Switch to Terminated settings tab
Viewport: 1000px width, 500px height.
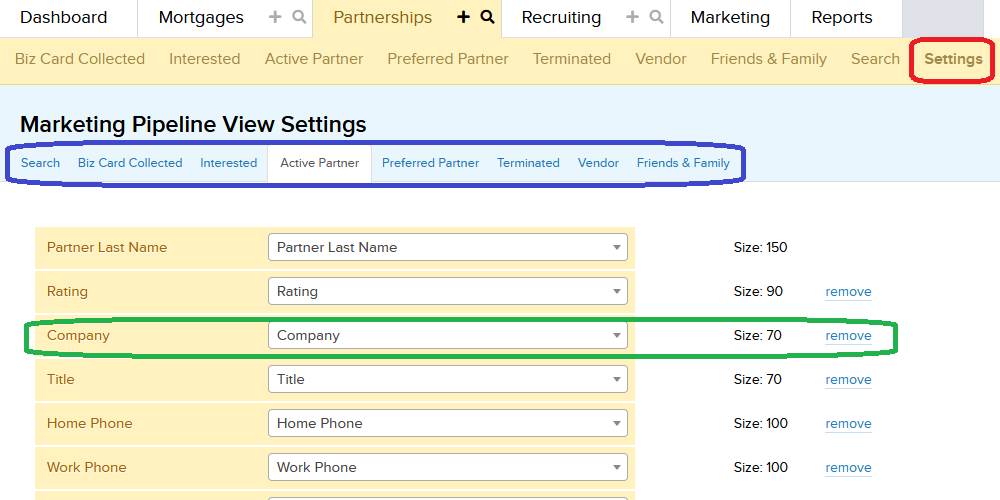click(x=528, y=163)
